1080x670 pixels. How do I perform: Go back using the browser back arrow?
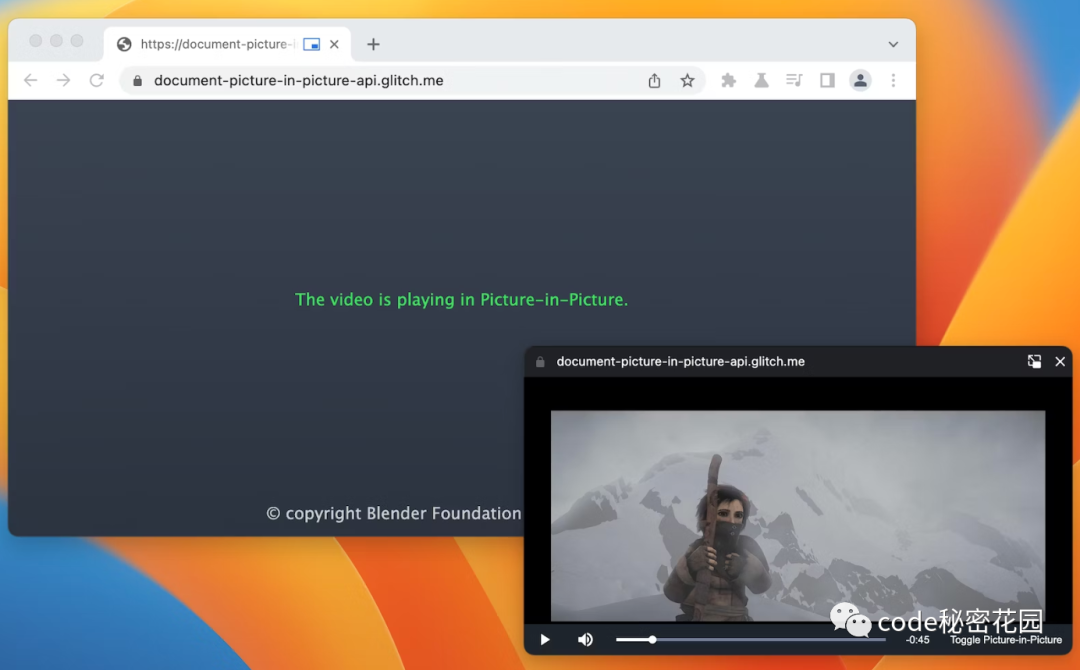(x=30, y=81)
